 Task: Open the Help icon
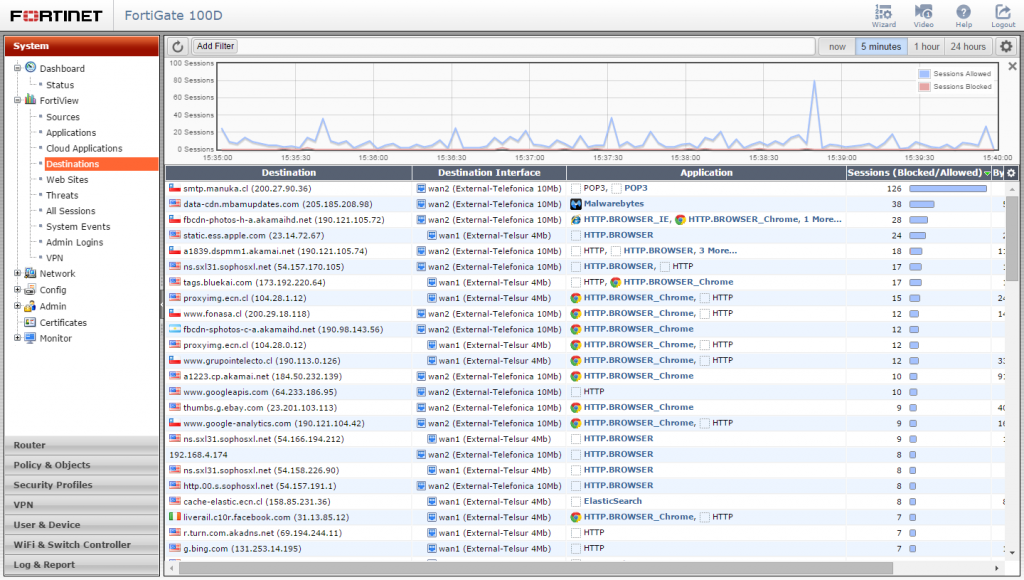963,14
